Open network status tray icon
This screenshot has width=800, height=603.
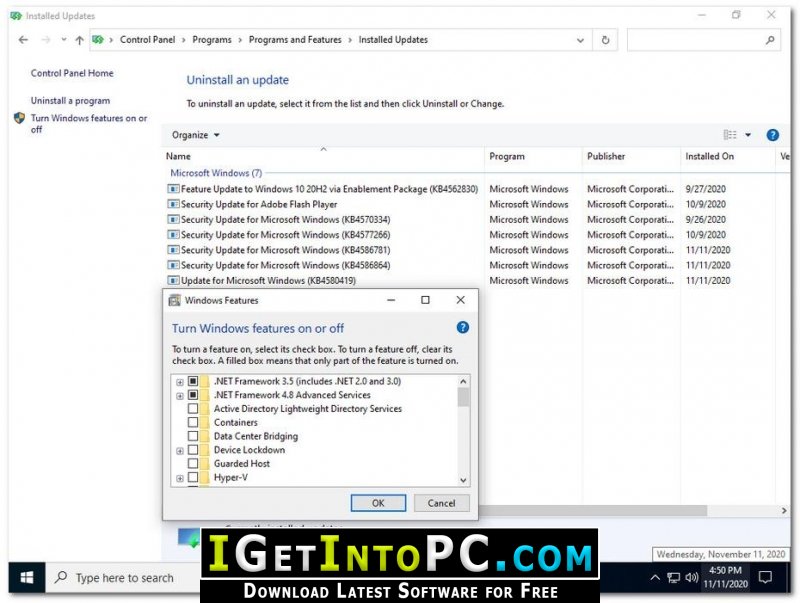tap(673, 577)
